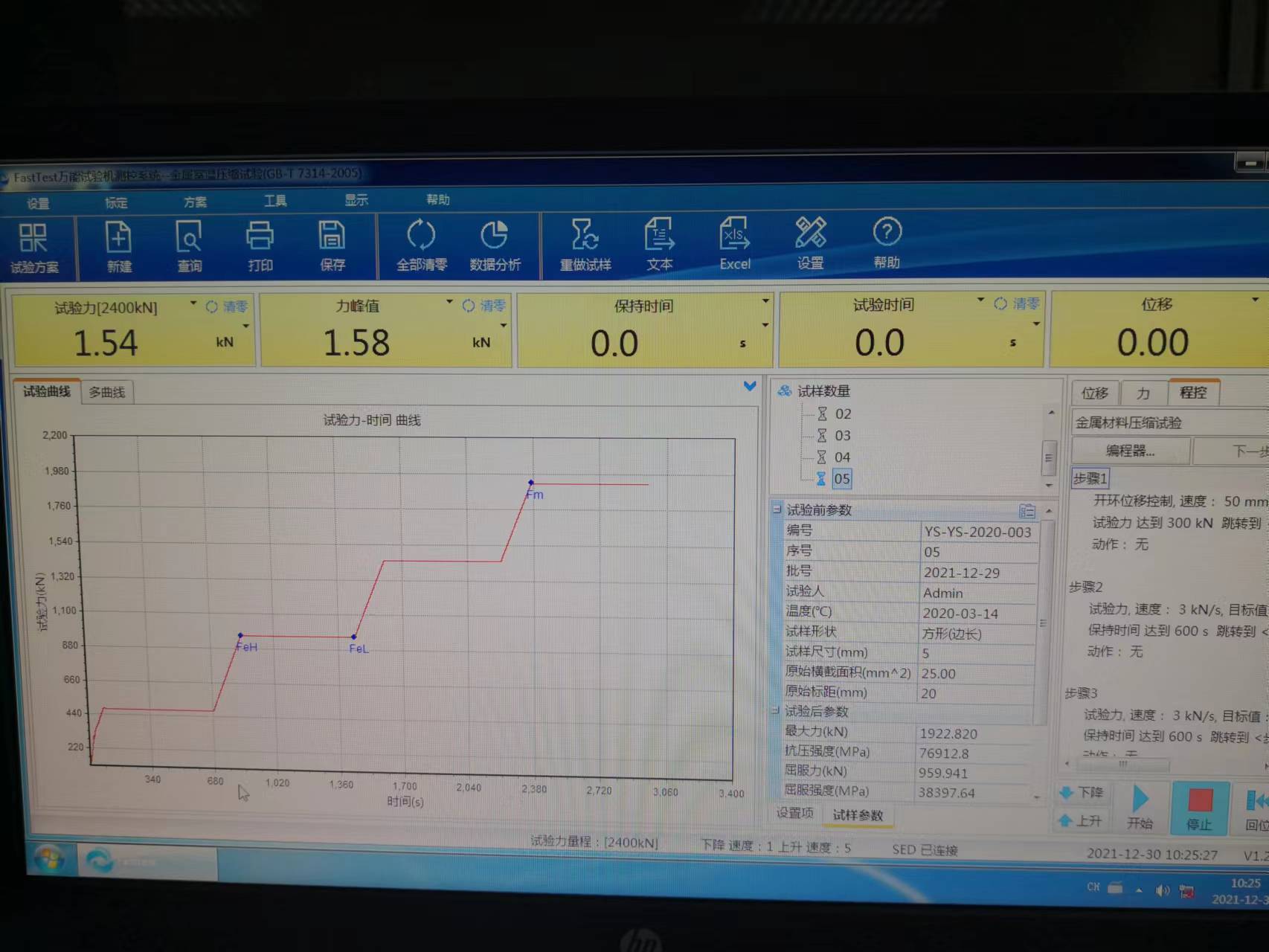This screenshot has height=952, width=1269.
Task: Open the volume icon in system tray
Action: (1163, 890)
